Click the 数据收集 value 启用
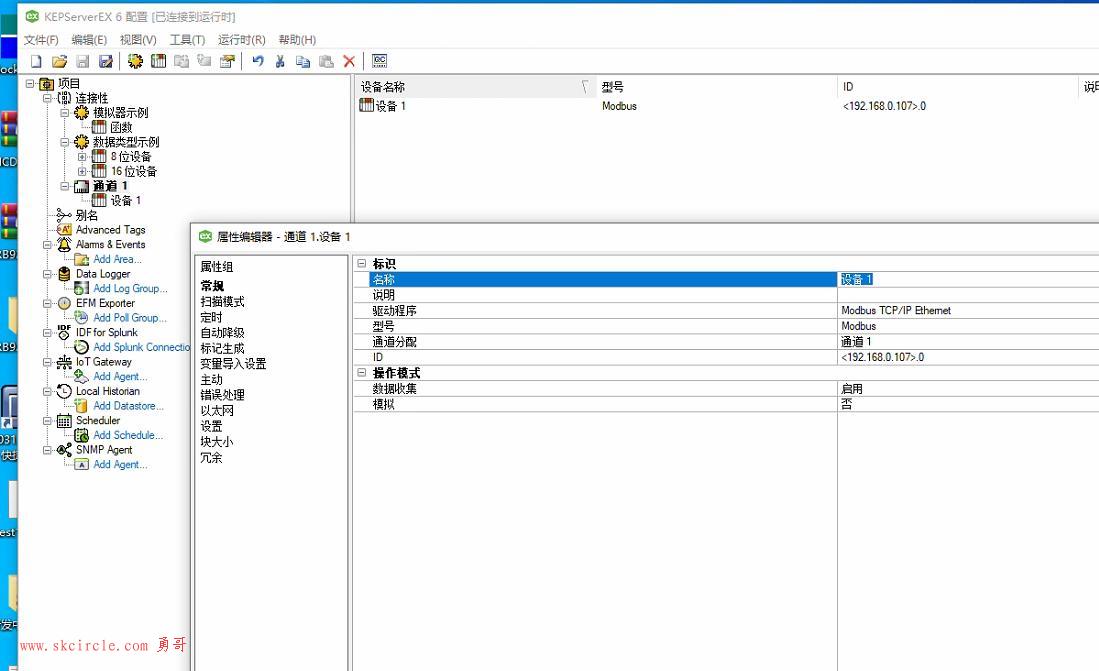This screenshot has width=1099, height=671. coord(968,388)
